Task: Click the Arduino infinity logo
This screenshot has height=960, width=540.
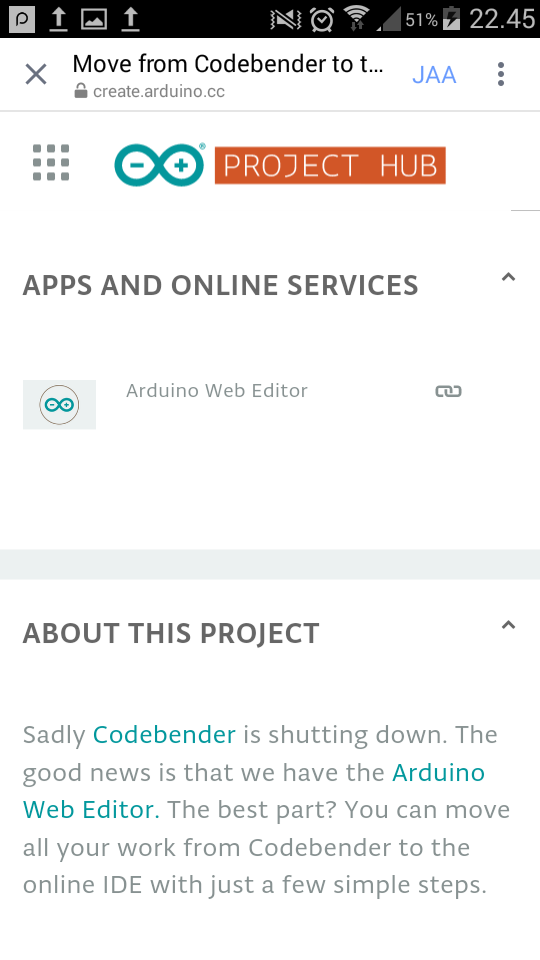Action: point(160,165)
